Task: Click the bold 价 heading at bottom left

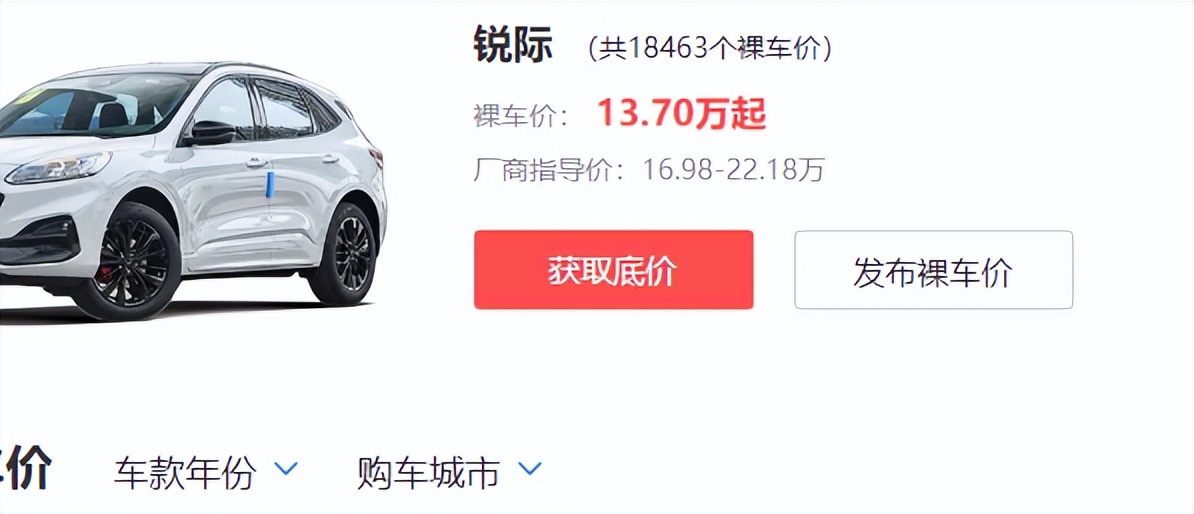Action: (27, 469)
